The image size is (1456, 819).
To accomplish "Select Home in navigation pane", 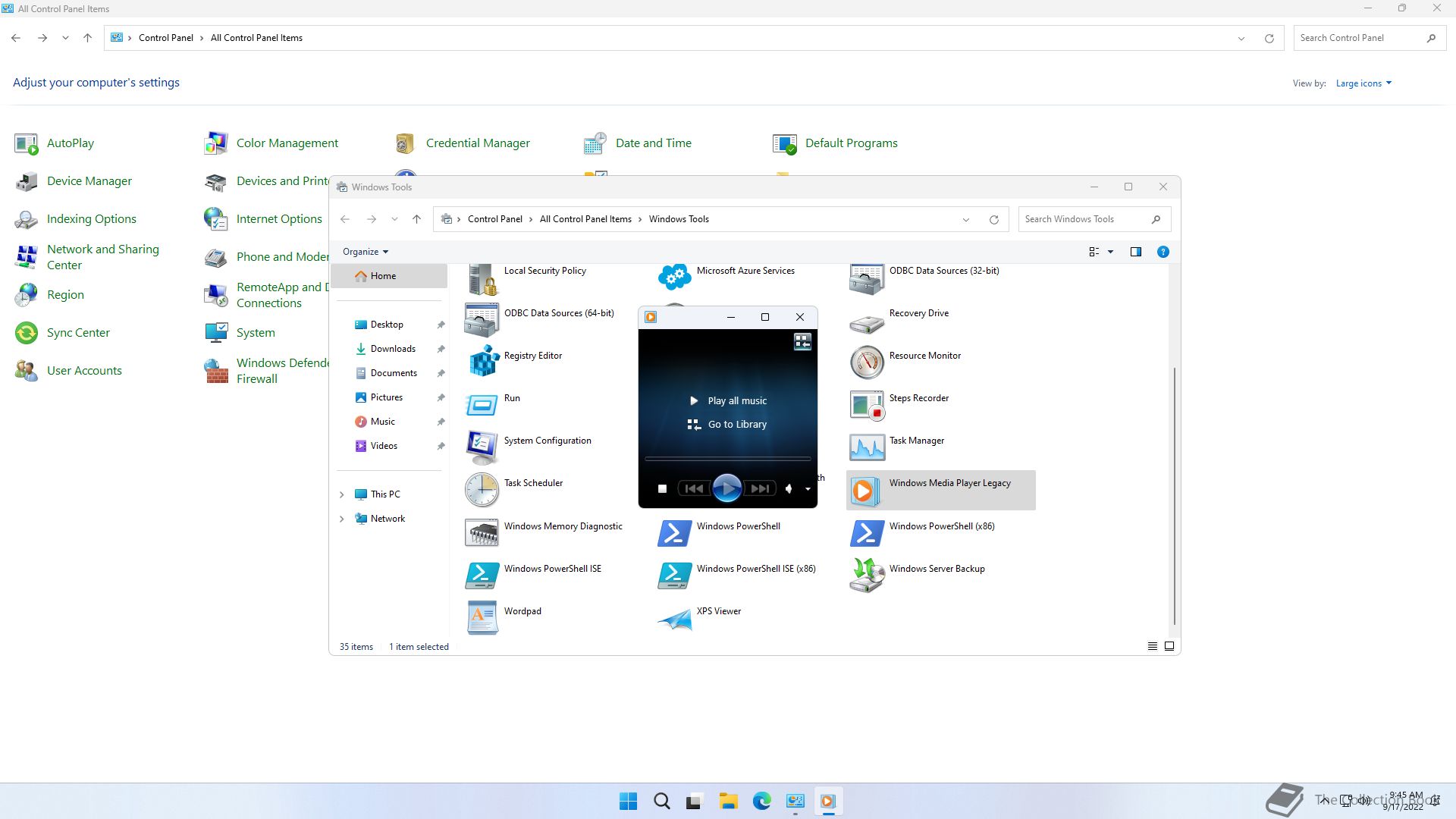I will tap(389, 276).
